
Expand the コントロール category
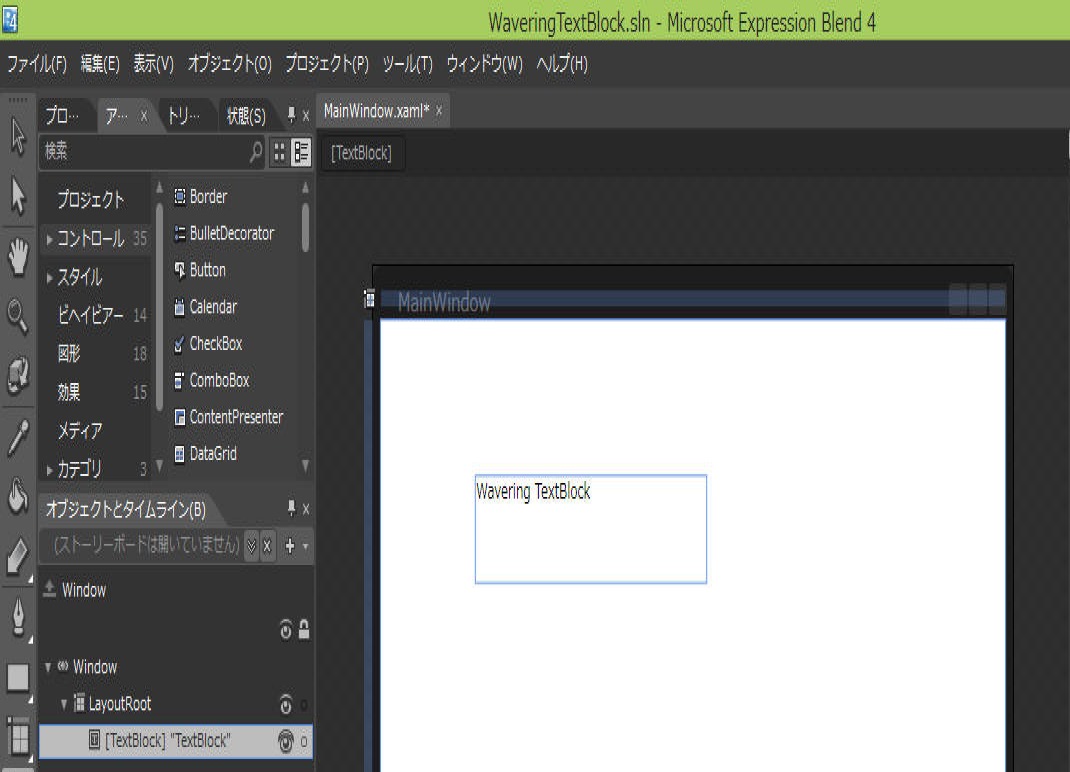click(50, 239)
